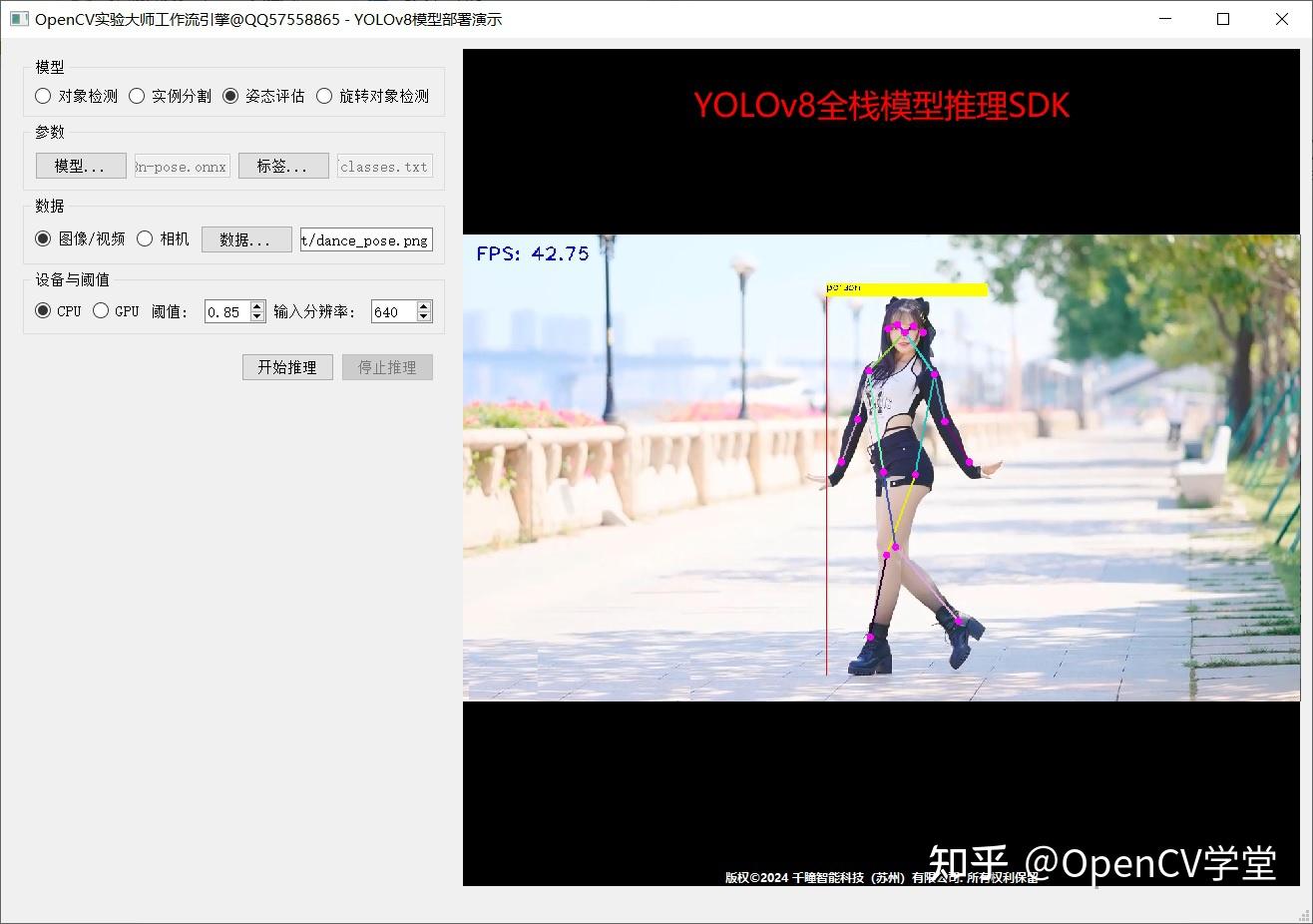Decrease the 阈值 value with the down arrow
Image resolution: width=1313 pixels, height=924 pixels.
click(x=256, y=316)
